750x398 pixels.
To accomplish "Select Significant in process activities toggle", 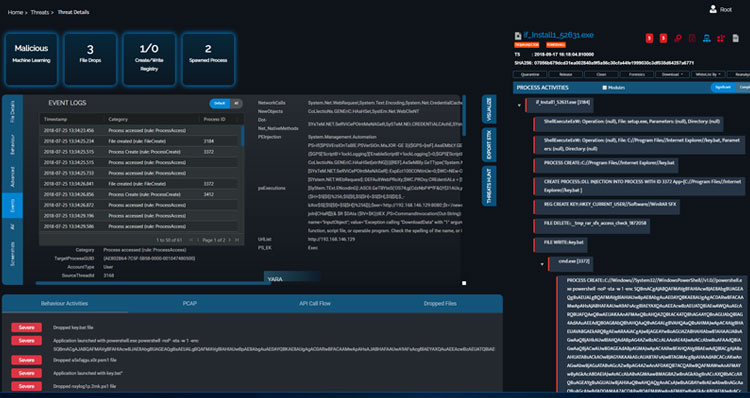I will 723,88.
